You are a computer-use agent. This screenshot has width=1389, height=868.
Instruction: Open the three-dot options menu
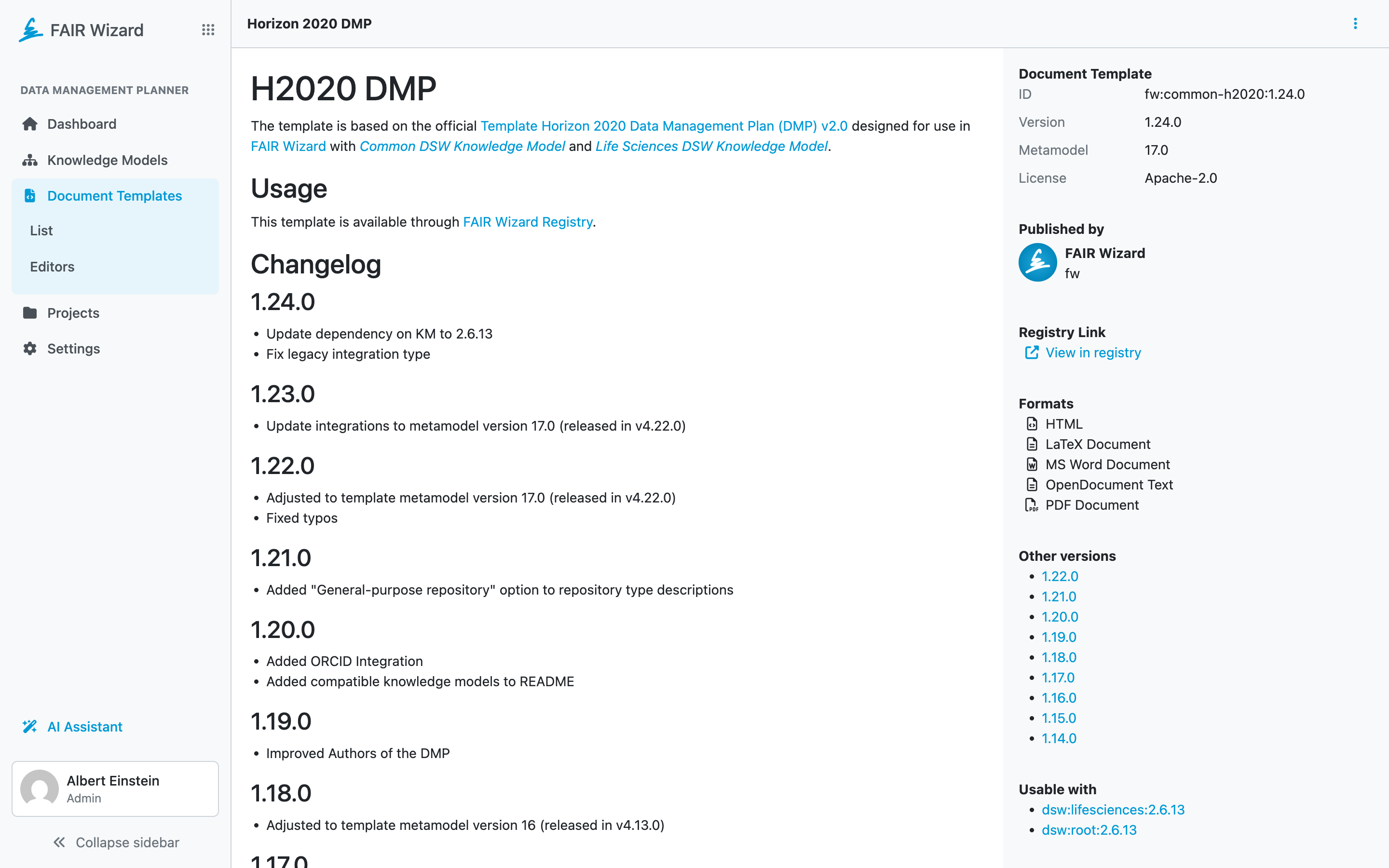pyautogui.click(x=1355, y=24)
